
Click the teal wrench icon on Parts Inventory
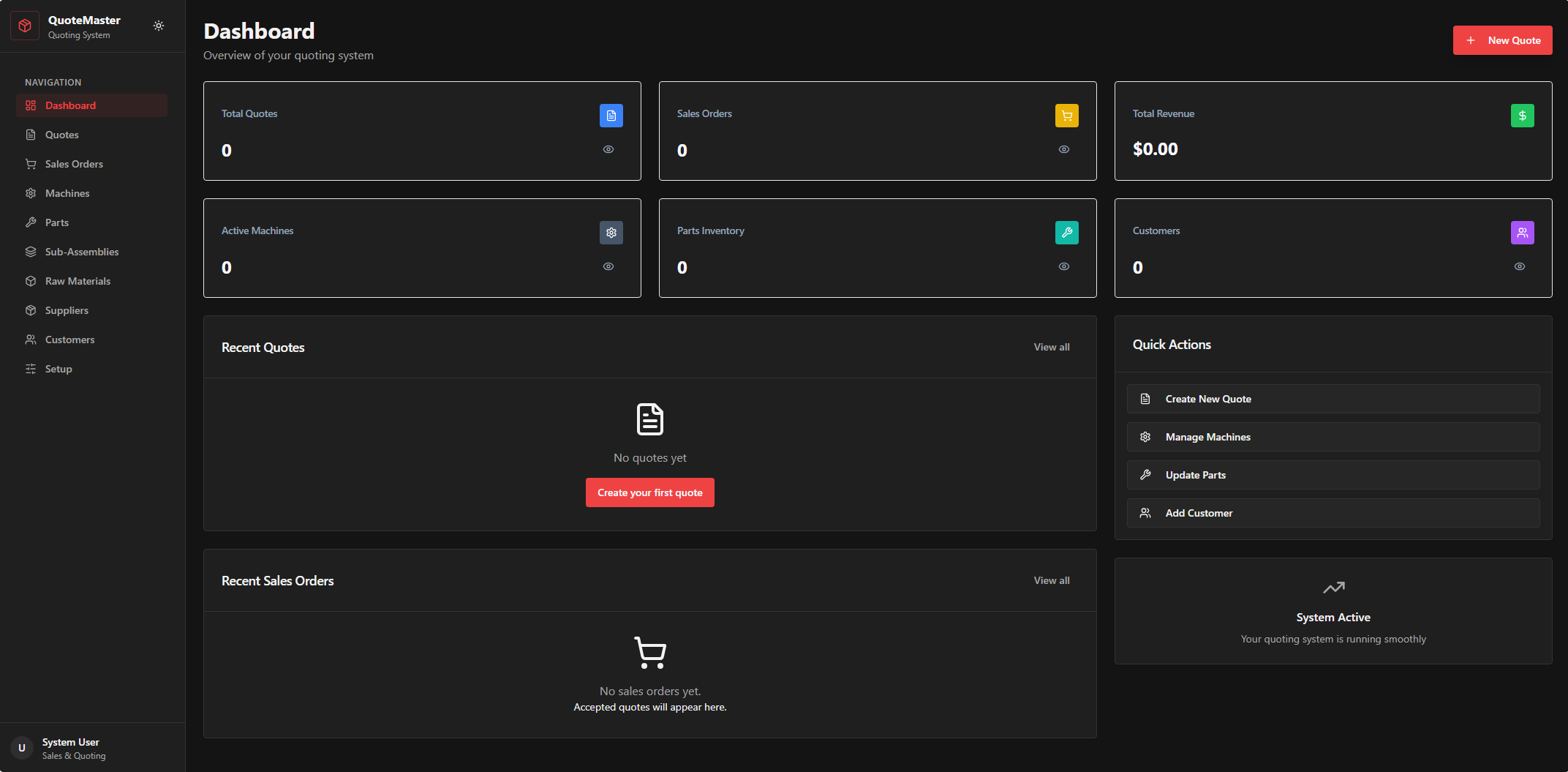click(x=1067, y=233)
